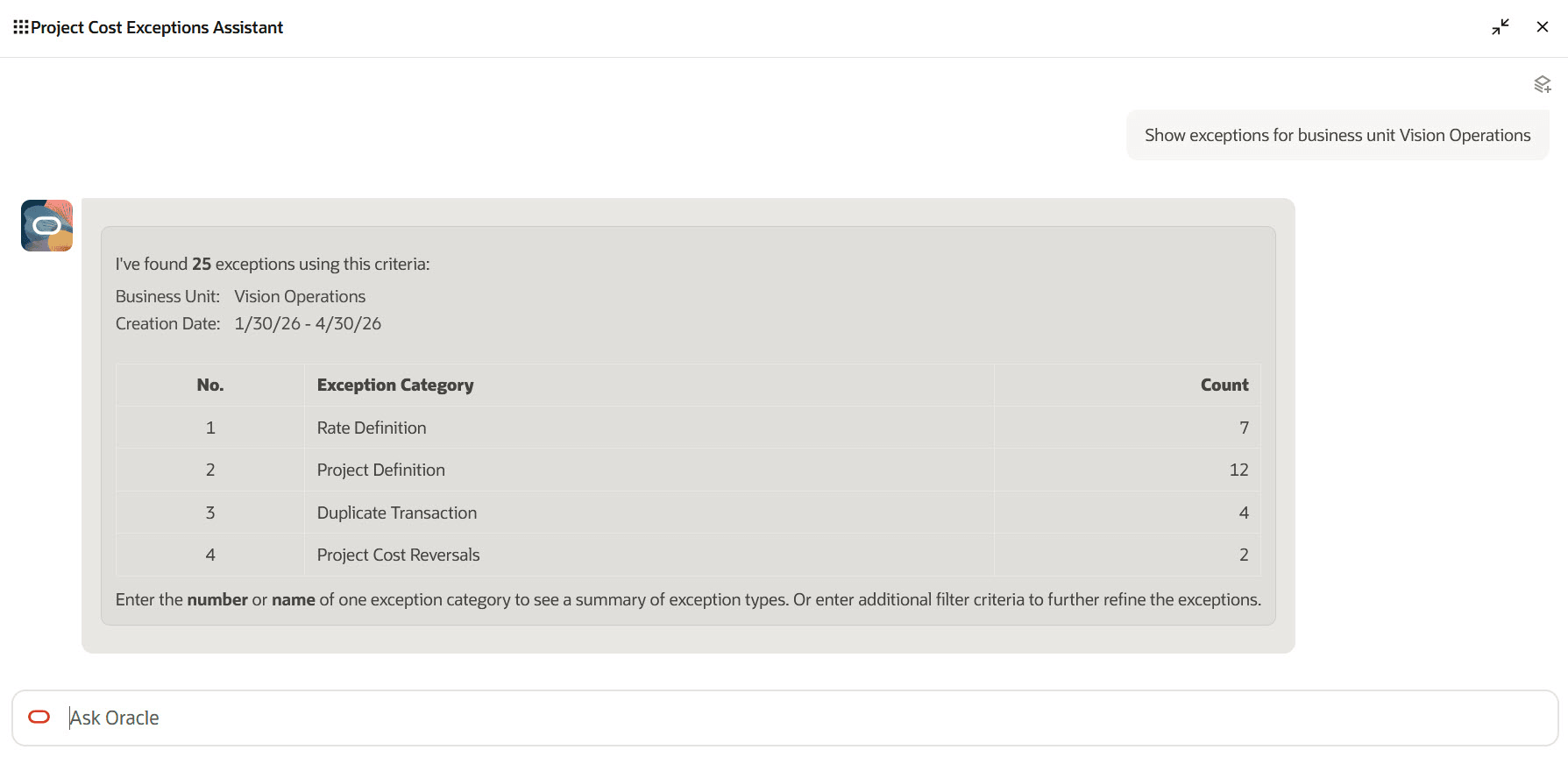Screen dimensions: 1568x757
Task: Click the grid menu icon beside title
Action: click(x=21, y=27)
